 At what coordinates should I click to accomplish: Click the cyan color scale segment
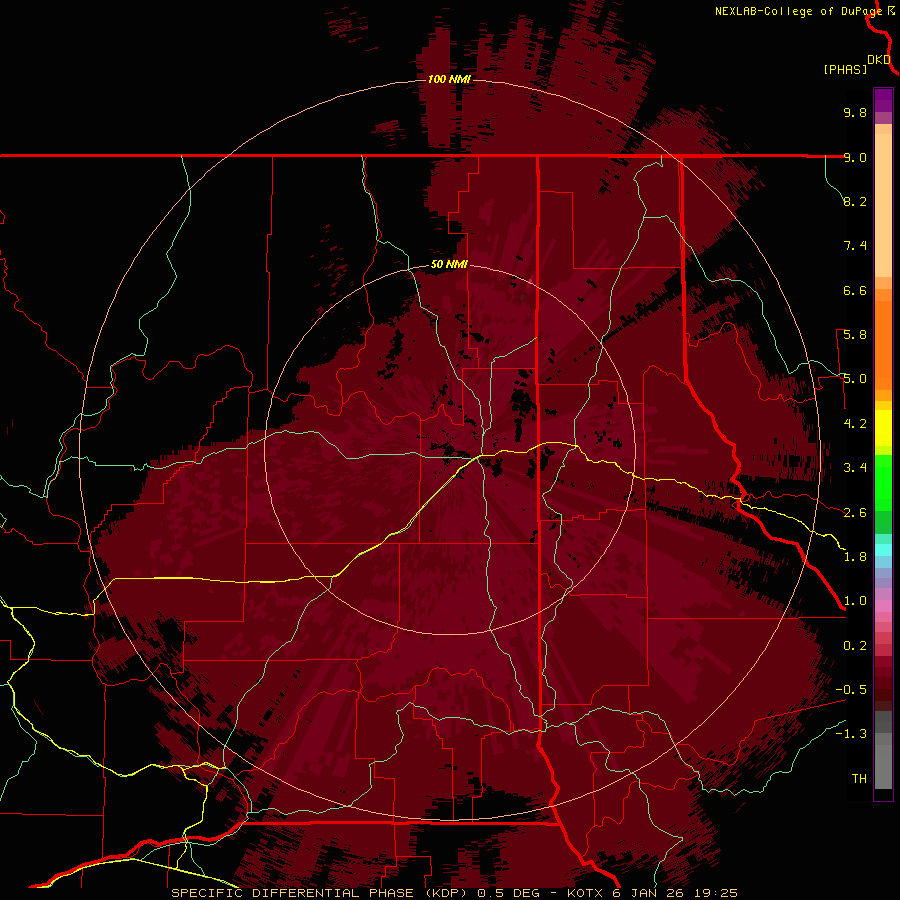coord(883,549)
